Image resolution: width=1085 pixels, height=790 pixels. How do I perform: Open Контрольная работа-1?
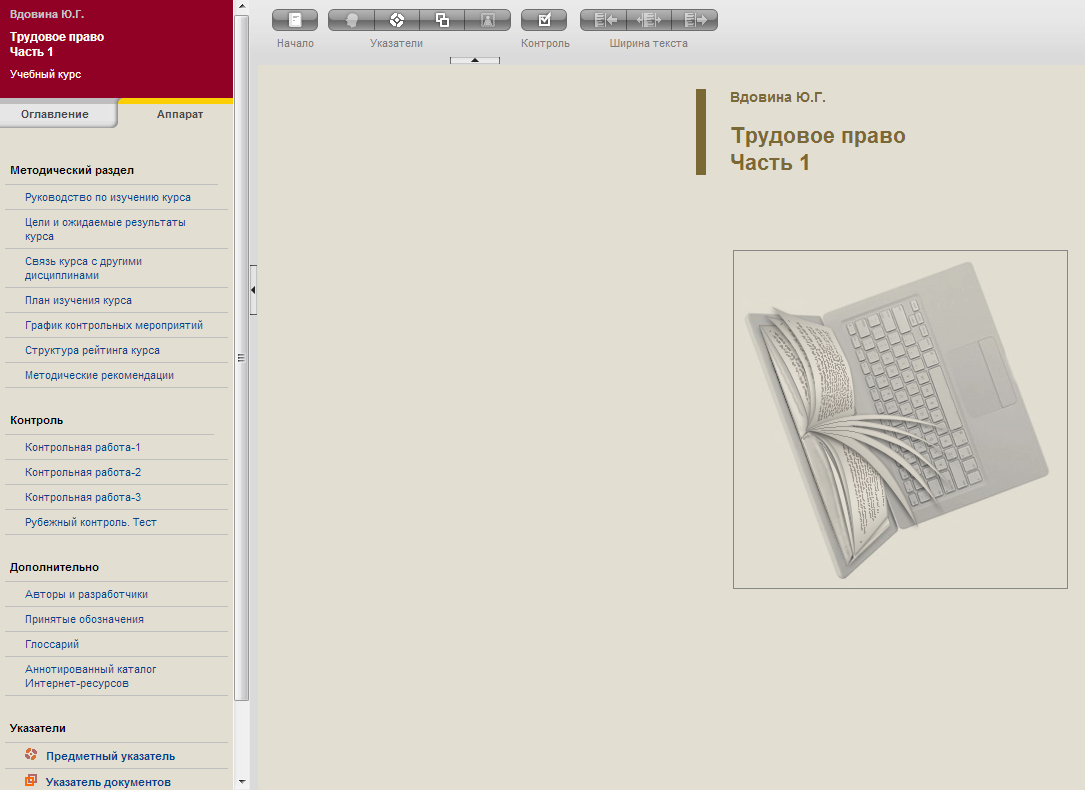[83, 447]
